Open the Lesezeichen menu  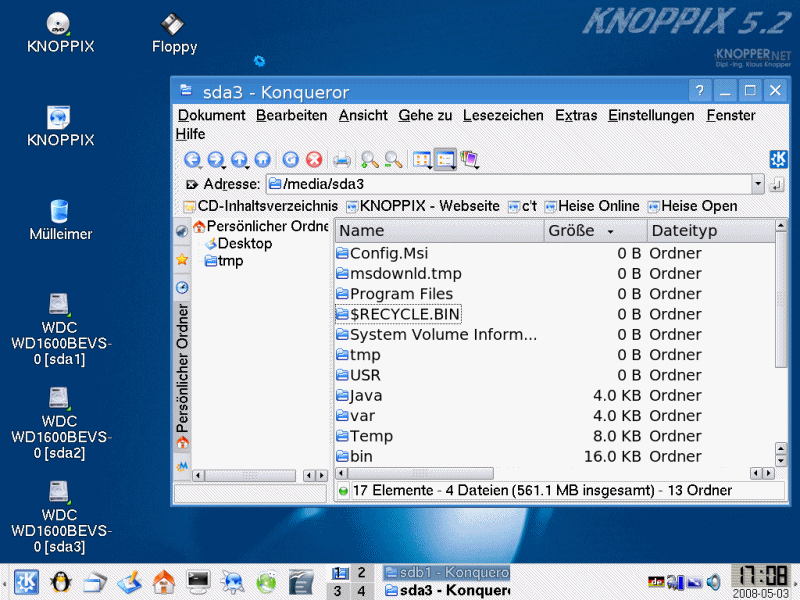[503, 115]
